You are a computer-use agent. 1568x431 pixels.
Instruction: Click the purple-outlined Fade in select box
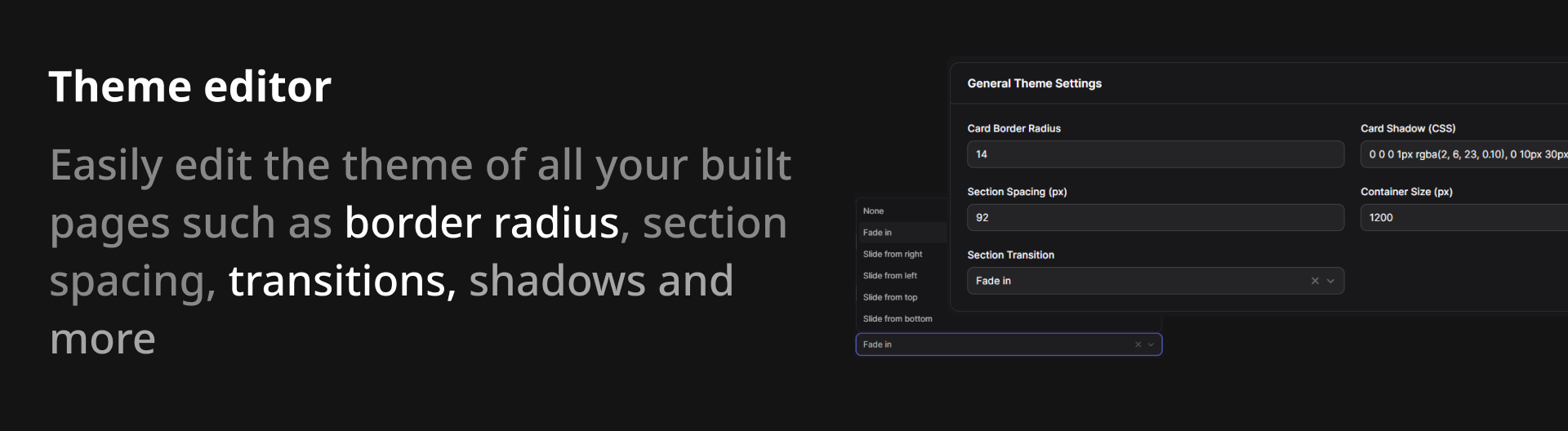pos(992,344)
